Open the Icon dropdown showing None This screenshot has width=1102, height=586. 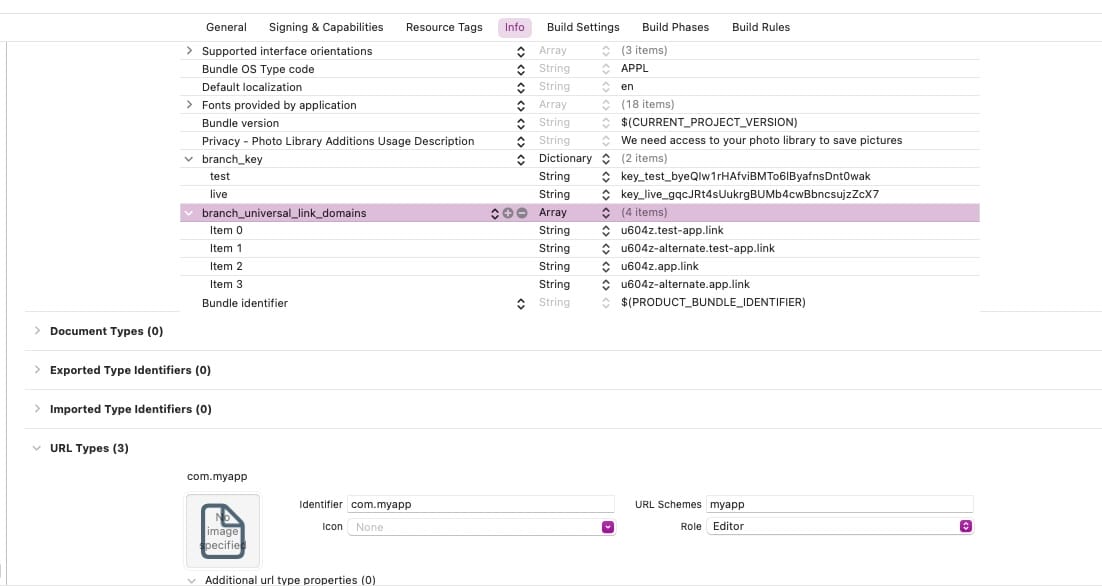[x=481, y=527]
